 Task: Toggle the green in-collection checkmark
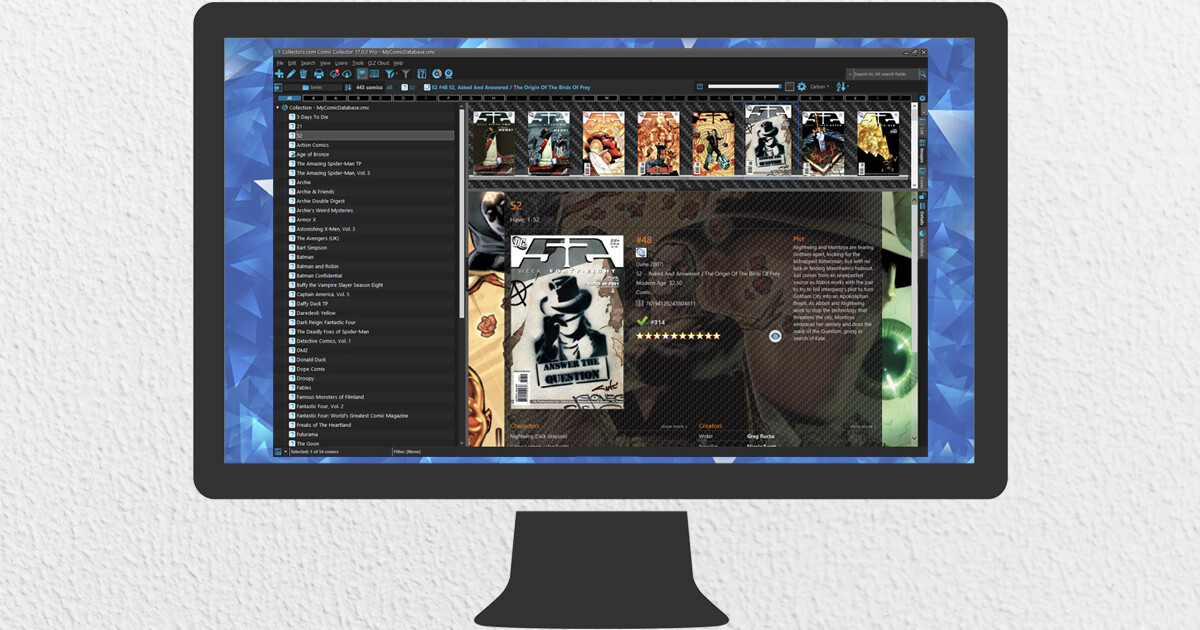[642, 321]
